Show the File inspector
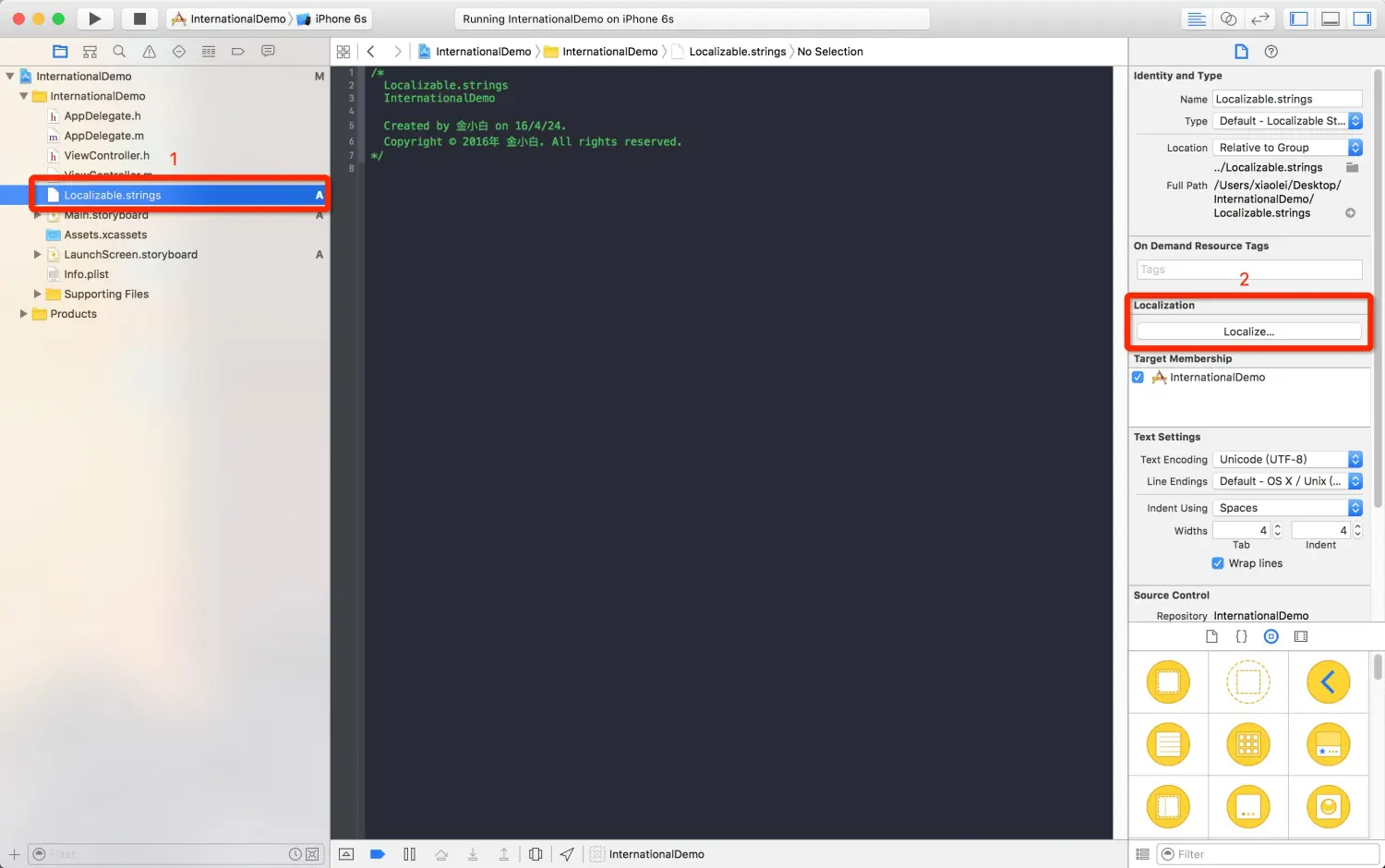The image size is (1385, 868). [1241, 52]
